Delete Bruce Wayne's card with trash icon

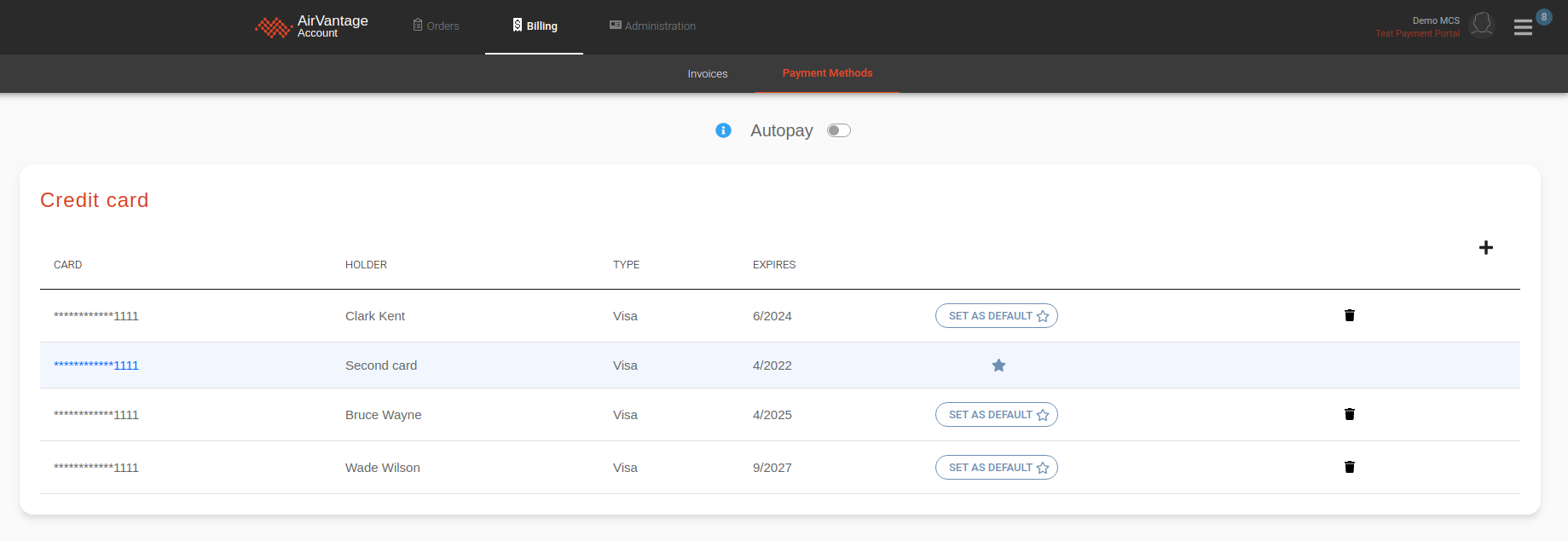(x=1349, y=414)
